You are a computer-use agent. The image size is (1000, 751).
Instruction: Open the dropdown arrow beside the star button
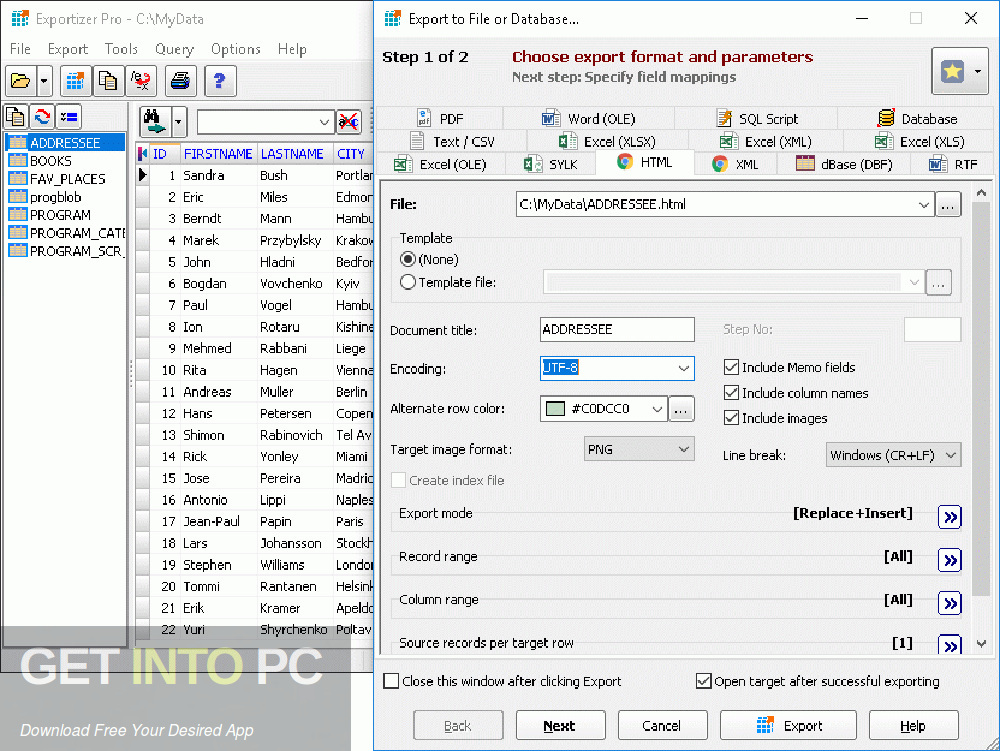pyautogui.click(x=978, y=71)
